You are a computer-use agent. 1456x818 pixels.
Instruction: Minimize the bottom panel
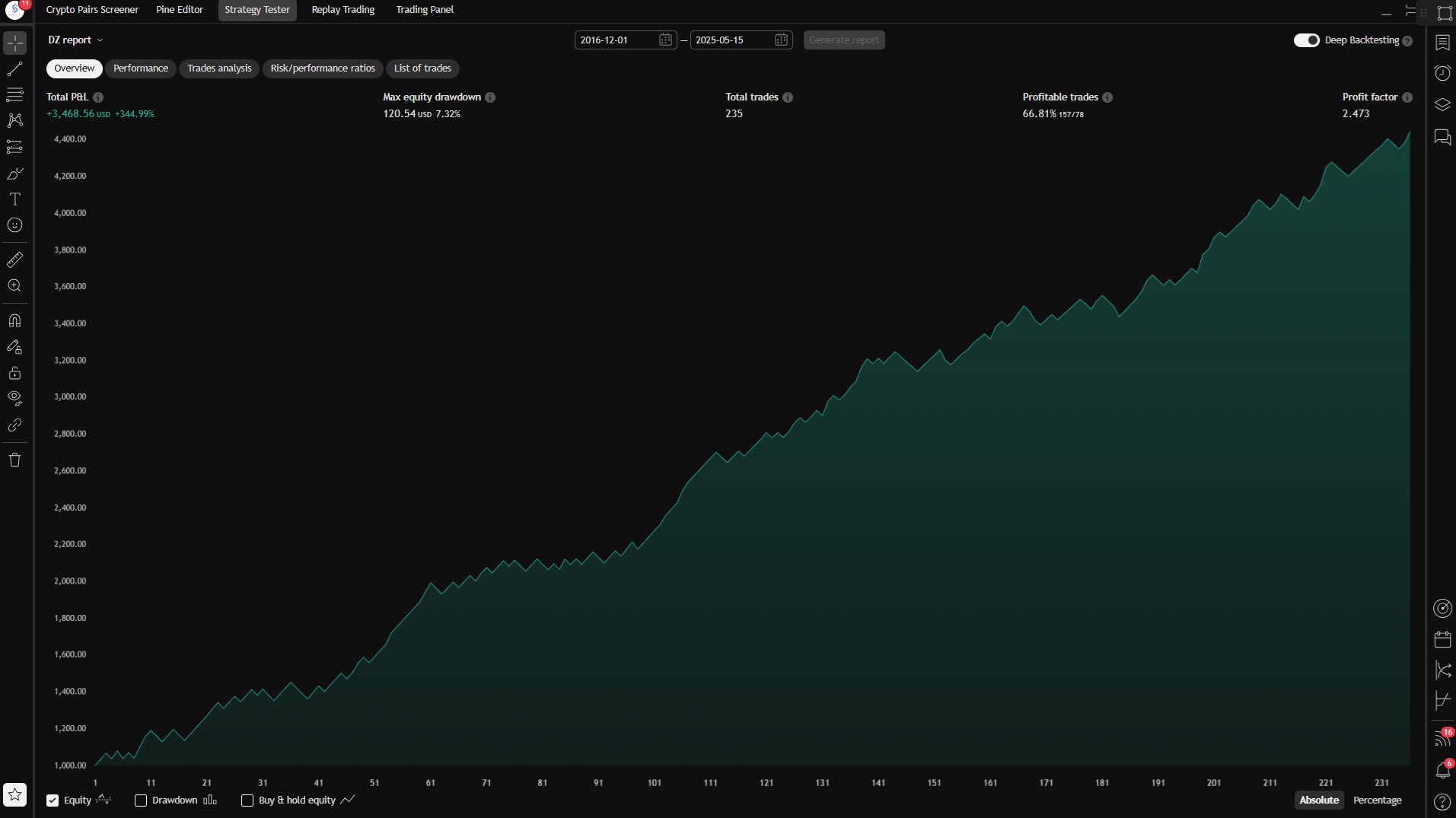(x=1386, y=13)
